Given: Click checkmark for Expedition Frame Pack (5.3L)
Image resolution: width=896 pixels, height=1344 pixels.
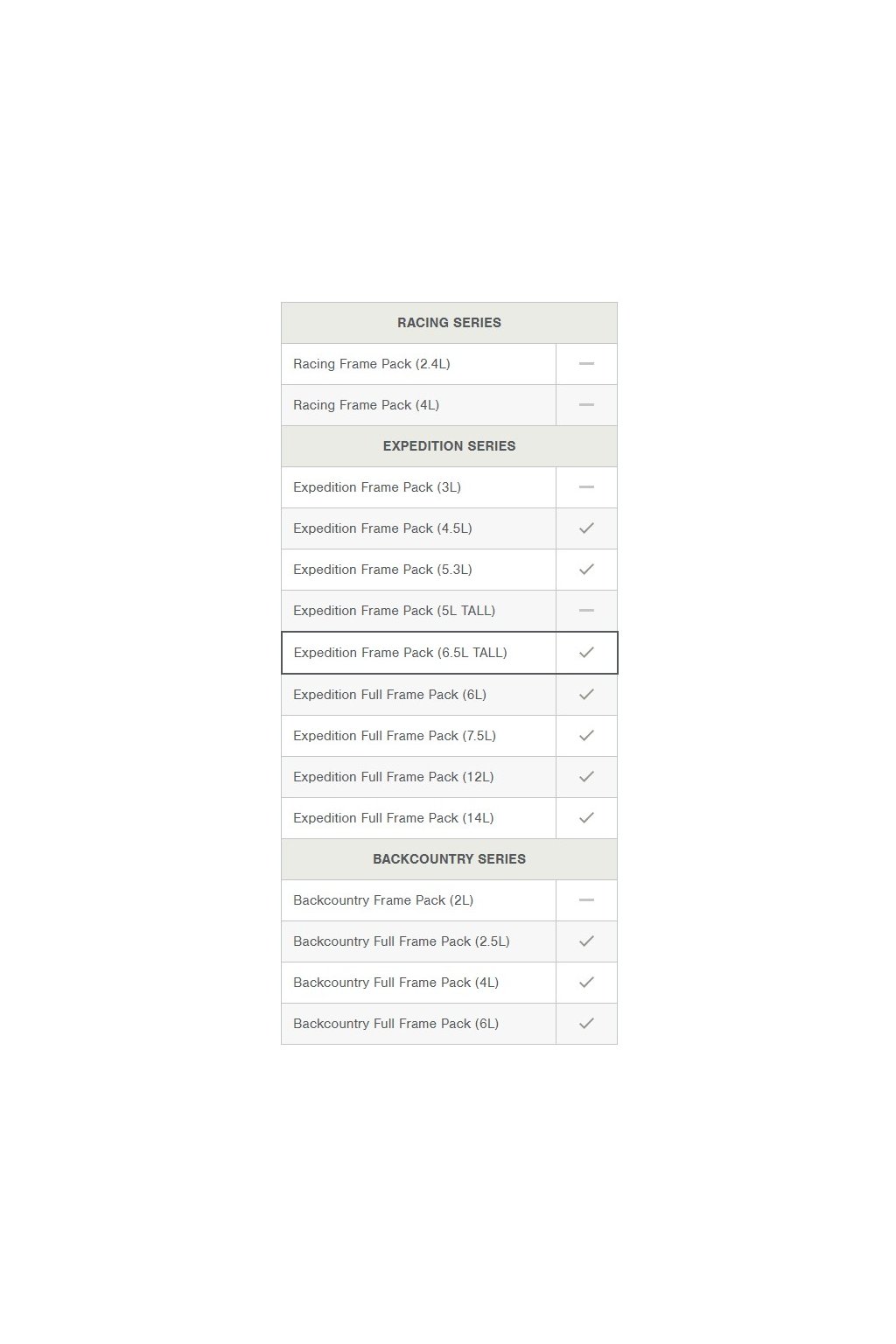Looking at the screenshot, I should (586, 569).
